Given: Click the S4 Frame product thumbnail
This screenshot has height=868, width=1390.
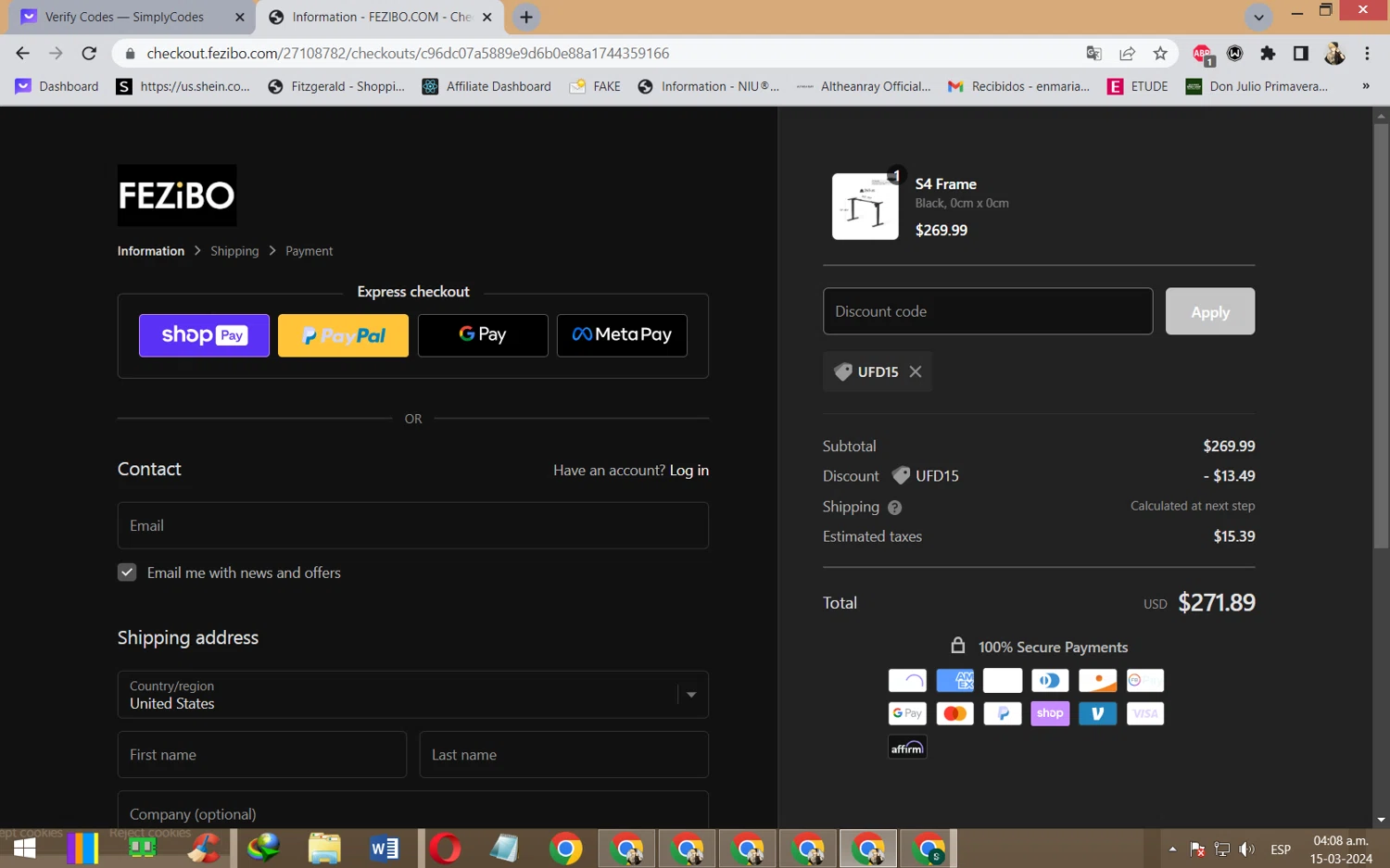Looking at the screenshot, I should 865,207.
